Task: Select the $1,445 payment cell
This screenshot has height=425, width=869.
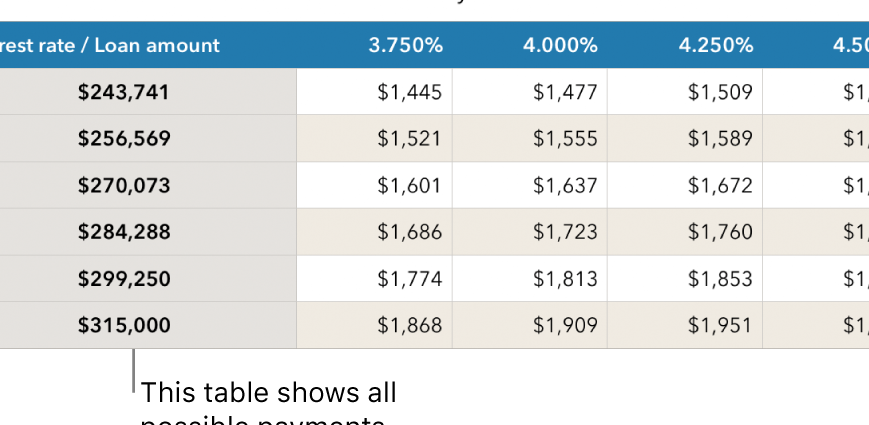Action: pyautogui.click(x=409, y=92)
